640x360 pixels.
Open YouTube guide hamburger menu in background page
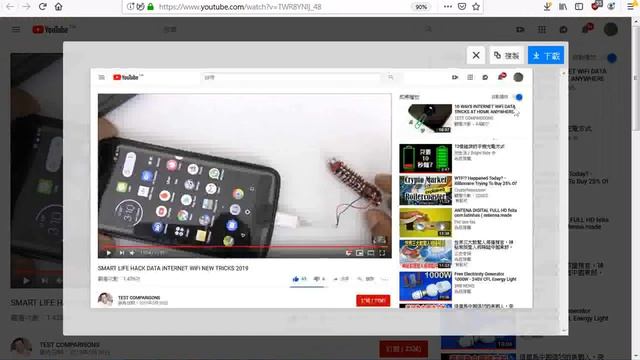pyautogui.click(x=16, y=29)
